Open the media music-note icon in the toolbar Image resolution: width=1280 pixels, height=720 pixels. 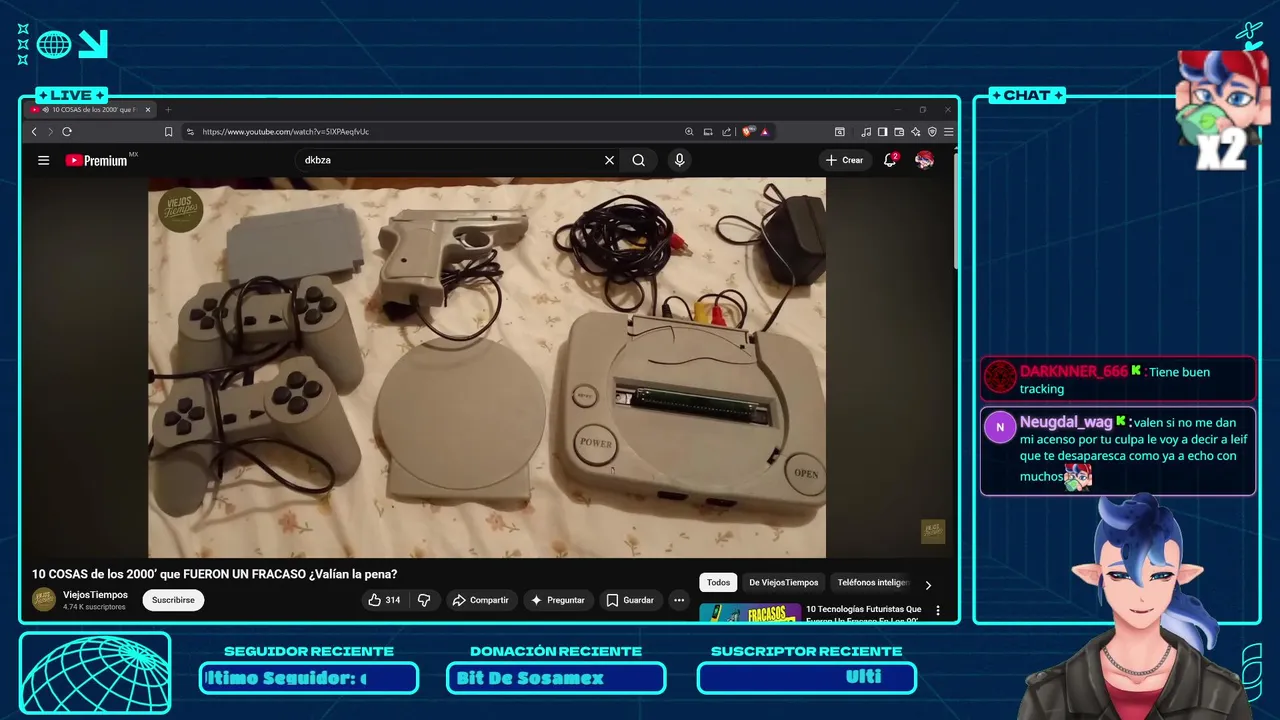[x=866, y=132]
